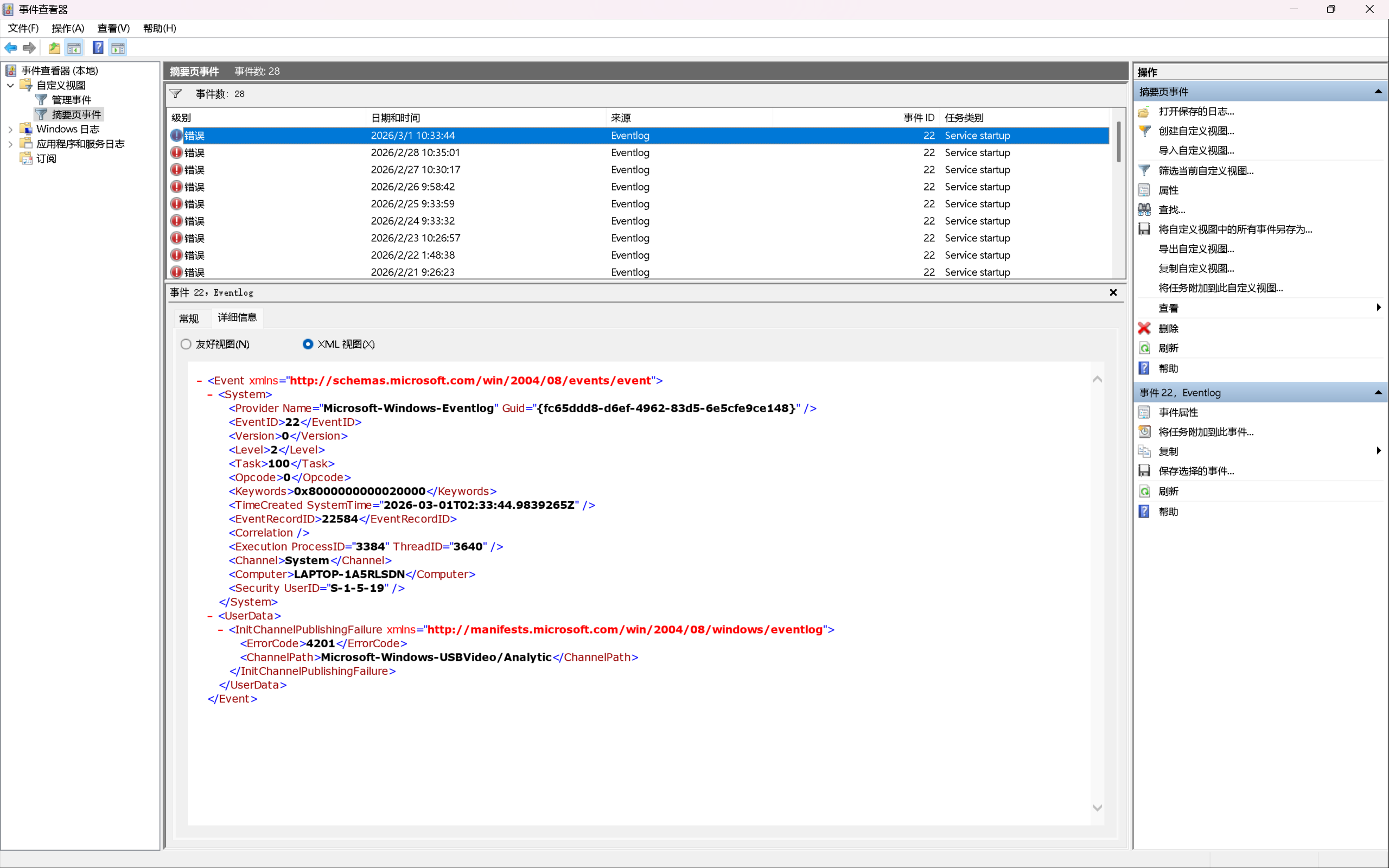Image resolution: width=1389 pixels, height=868 pixels.
Task: Click the forward arrow toolbar icon
Action: 29,48
